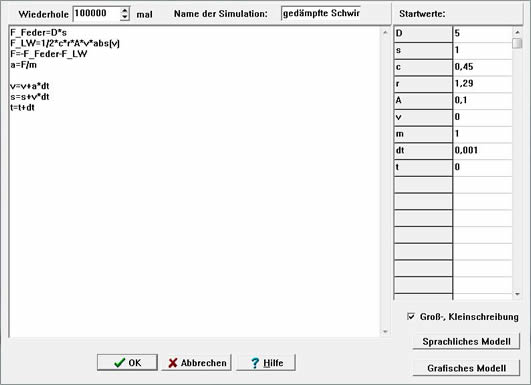Click the variable name cell dt
This screenshot has height=385, width=531.
(423, 151)
